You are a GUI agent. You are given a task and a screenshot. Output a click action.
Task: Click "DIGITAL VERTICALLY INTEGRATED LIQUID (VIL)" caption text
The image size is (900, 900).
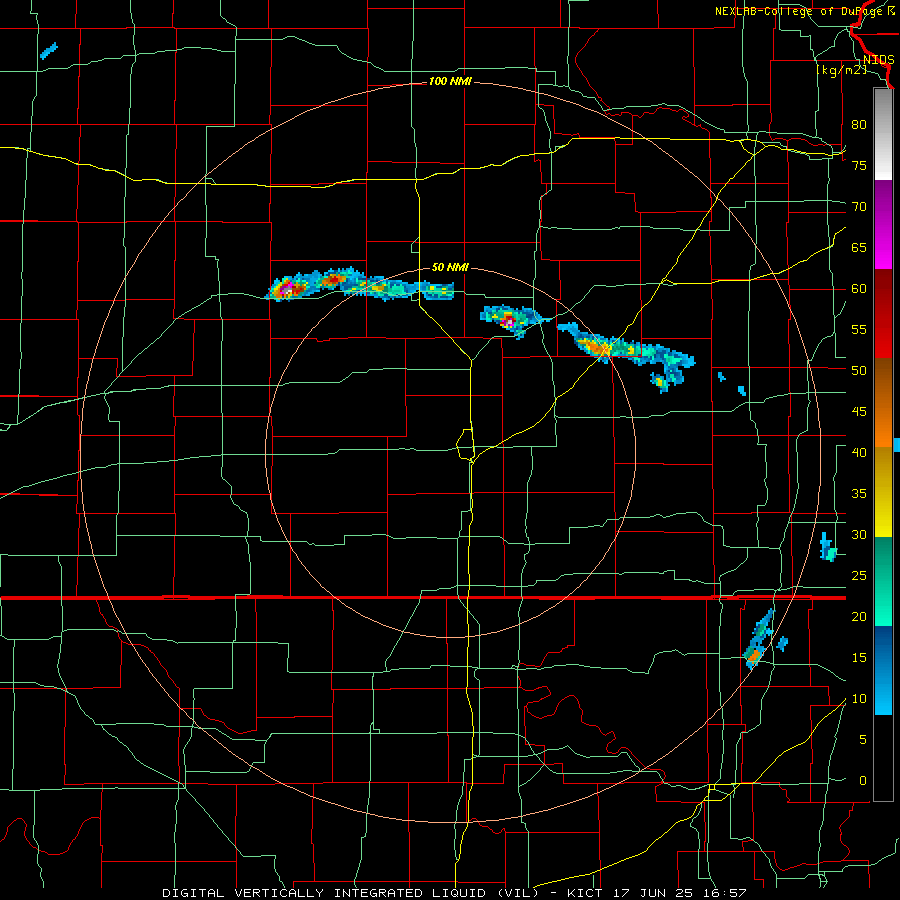click(350, 893)
